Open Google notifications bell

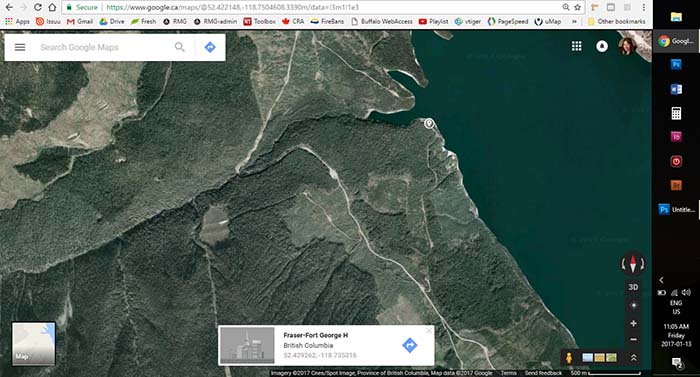coord(602,46)
